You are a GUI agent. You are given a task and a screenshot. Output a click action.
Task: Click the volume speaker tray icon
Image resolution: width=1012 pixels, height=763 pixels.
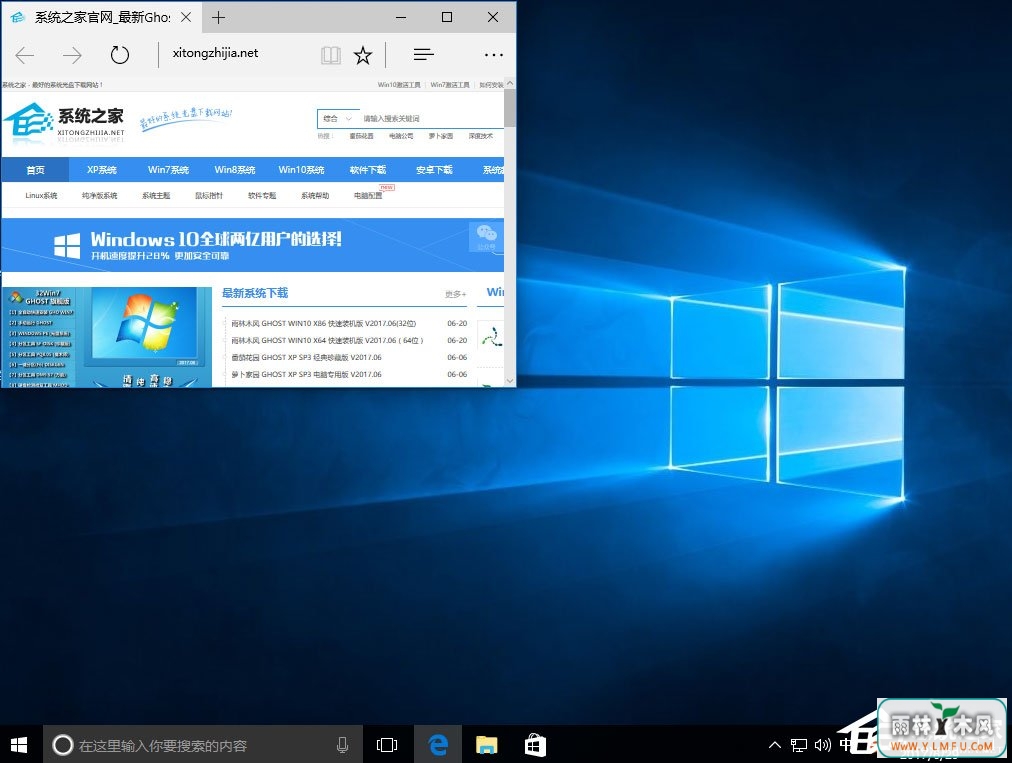[822, 746]
